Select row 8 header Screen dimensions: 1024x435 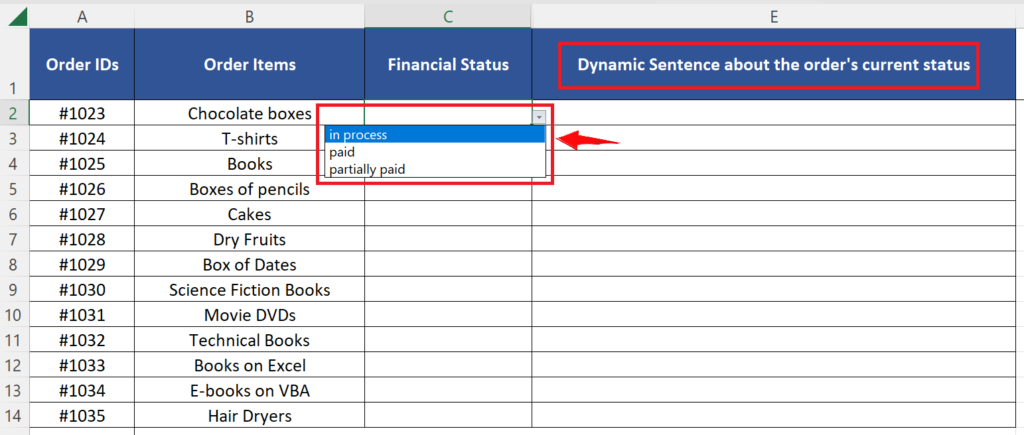tap(14, 265)
